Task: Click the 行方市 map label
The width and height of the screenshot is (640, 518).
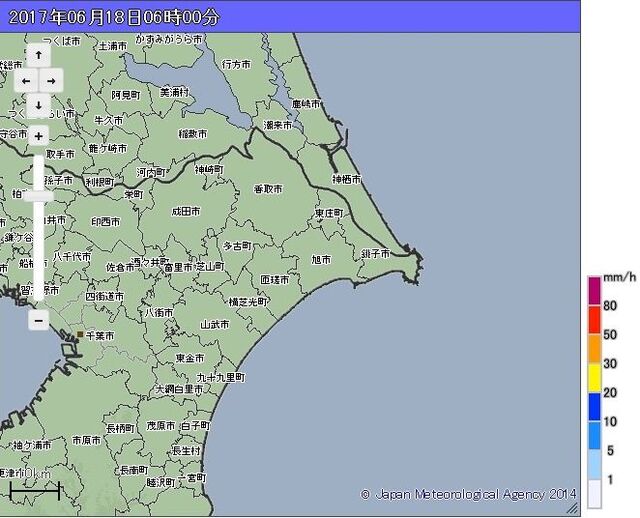Action: coord(236,64)
